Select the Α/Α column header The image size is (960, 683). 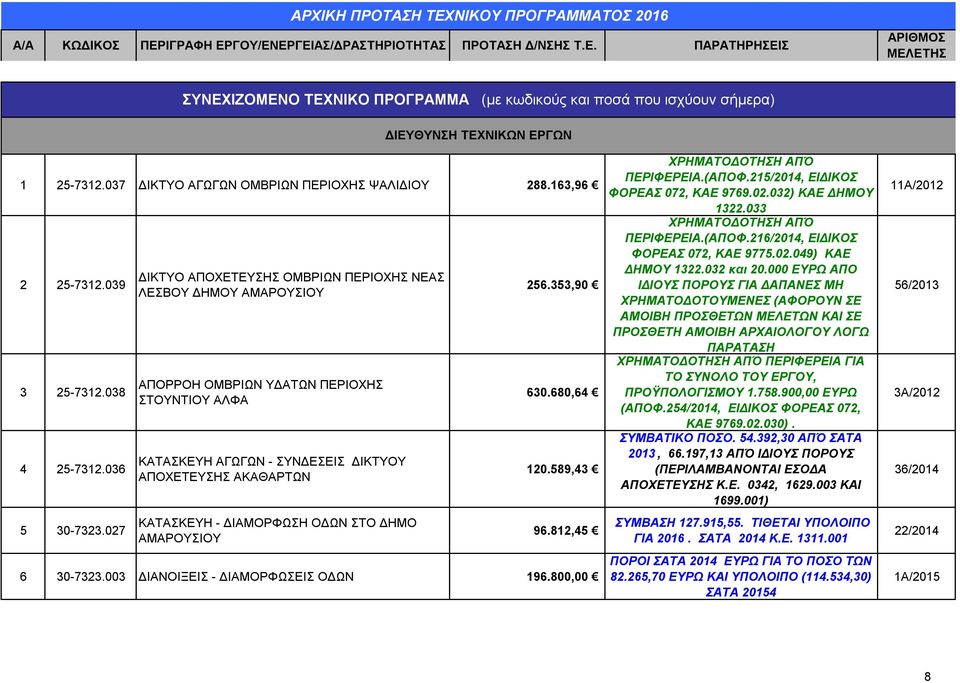tap(23, 45)
